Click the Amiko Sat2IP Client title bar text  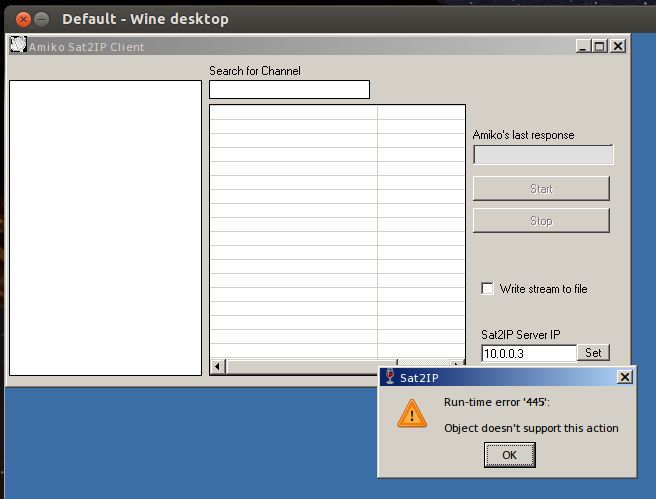click(87, 47)
